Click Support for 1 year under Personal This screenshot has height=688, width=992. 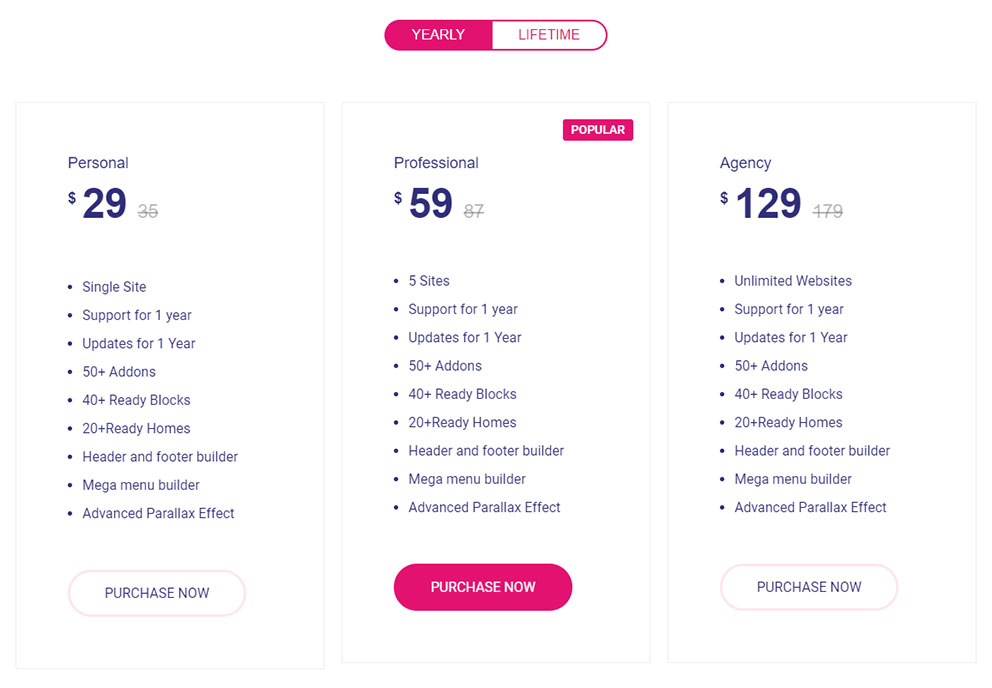point(137,315)
